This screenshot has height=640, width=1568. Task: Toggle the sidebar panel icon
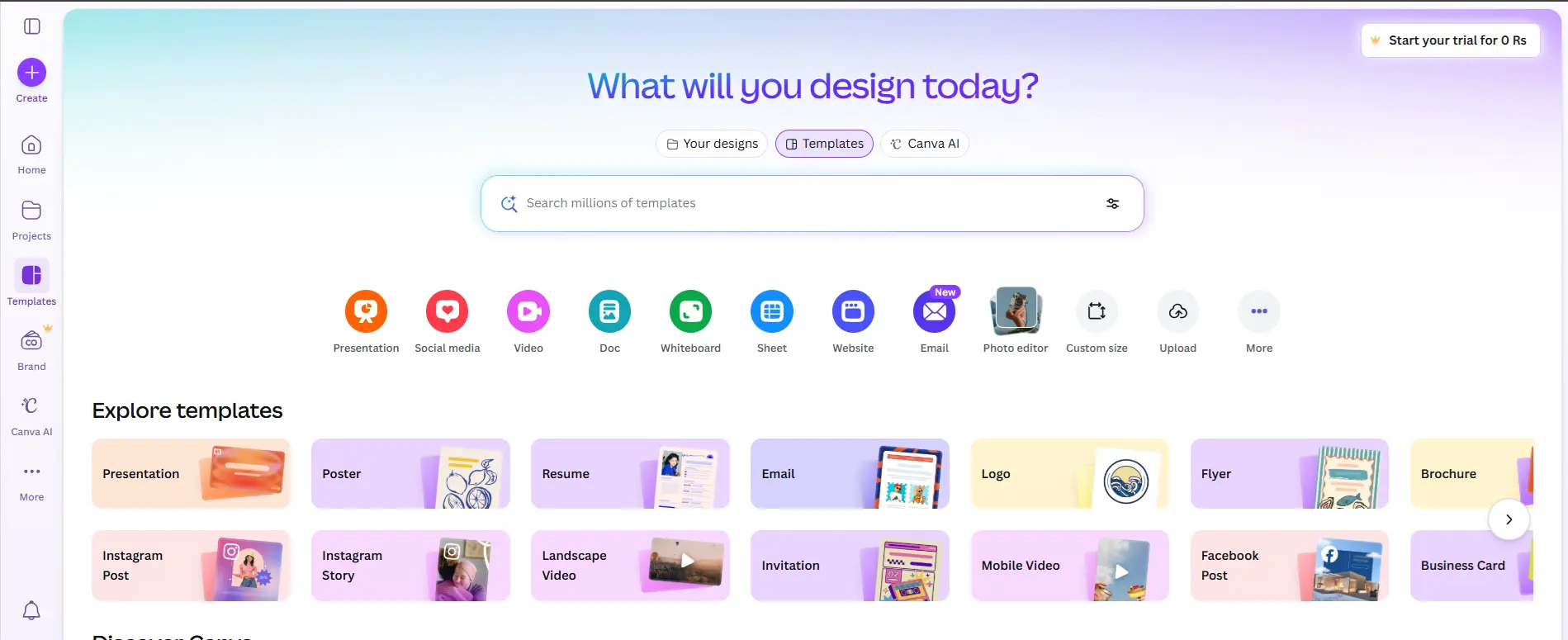31,26
